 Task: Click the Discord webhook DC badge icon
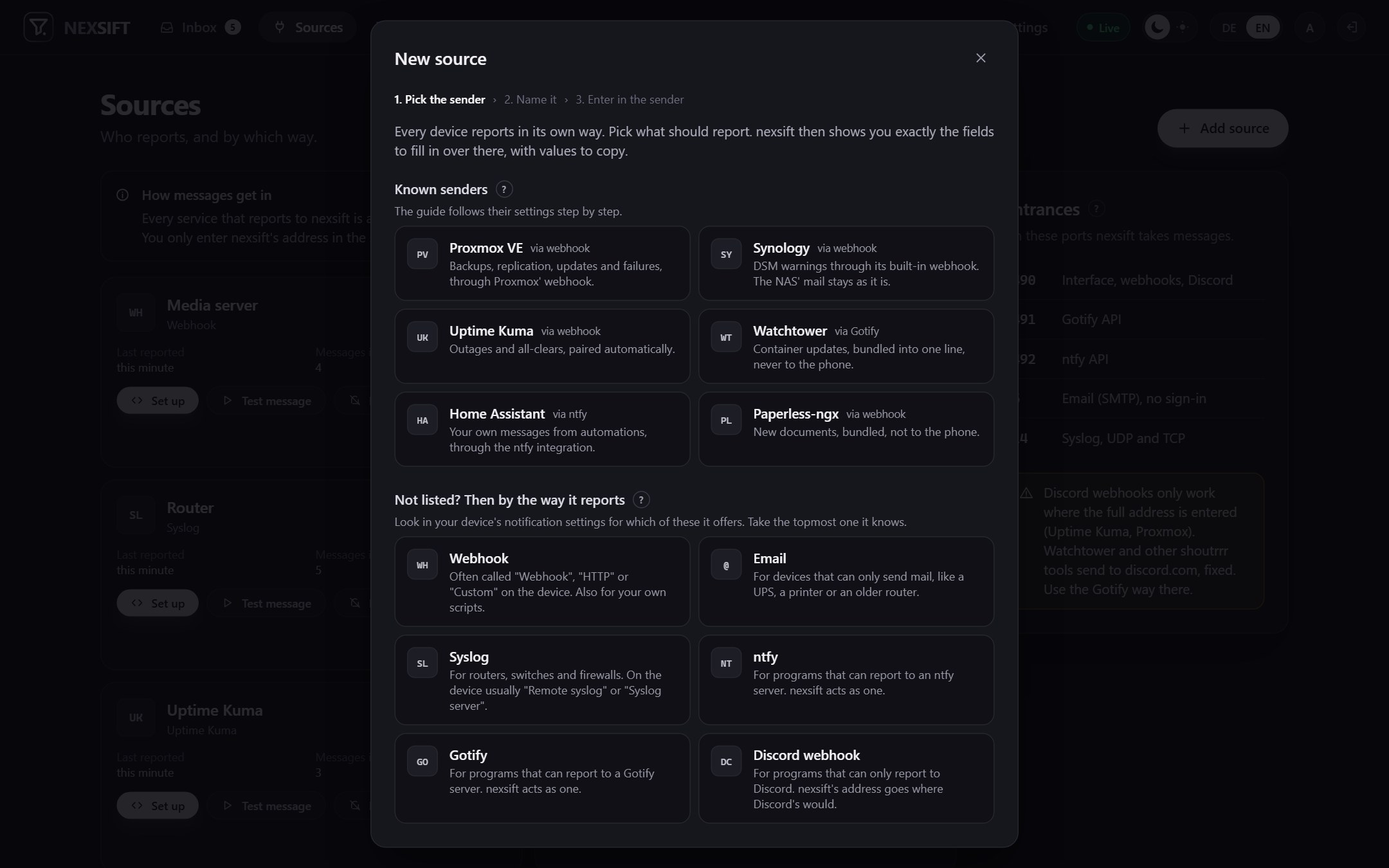point(726,761)
